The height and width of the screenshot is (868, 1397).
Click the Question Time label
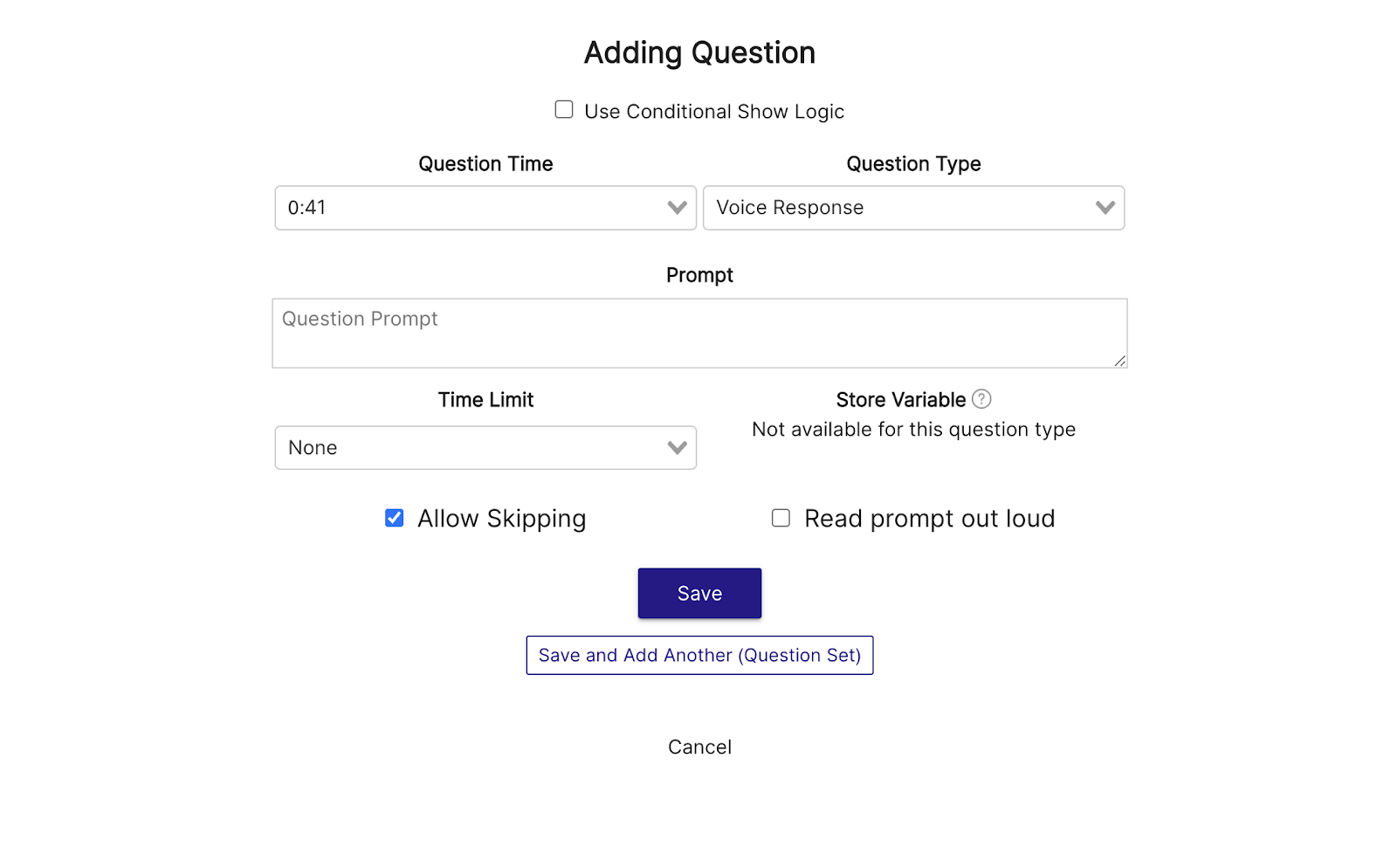pyautogui.click(x=485, y=163)
